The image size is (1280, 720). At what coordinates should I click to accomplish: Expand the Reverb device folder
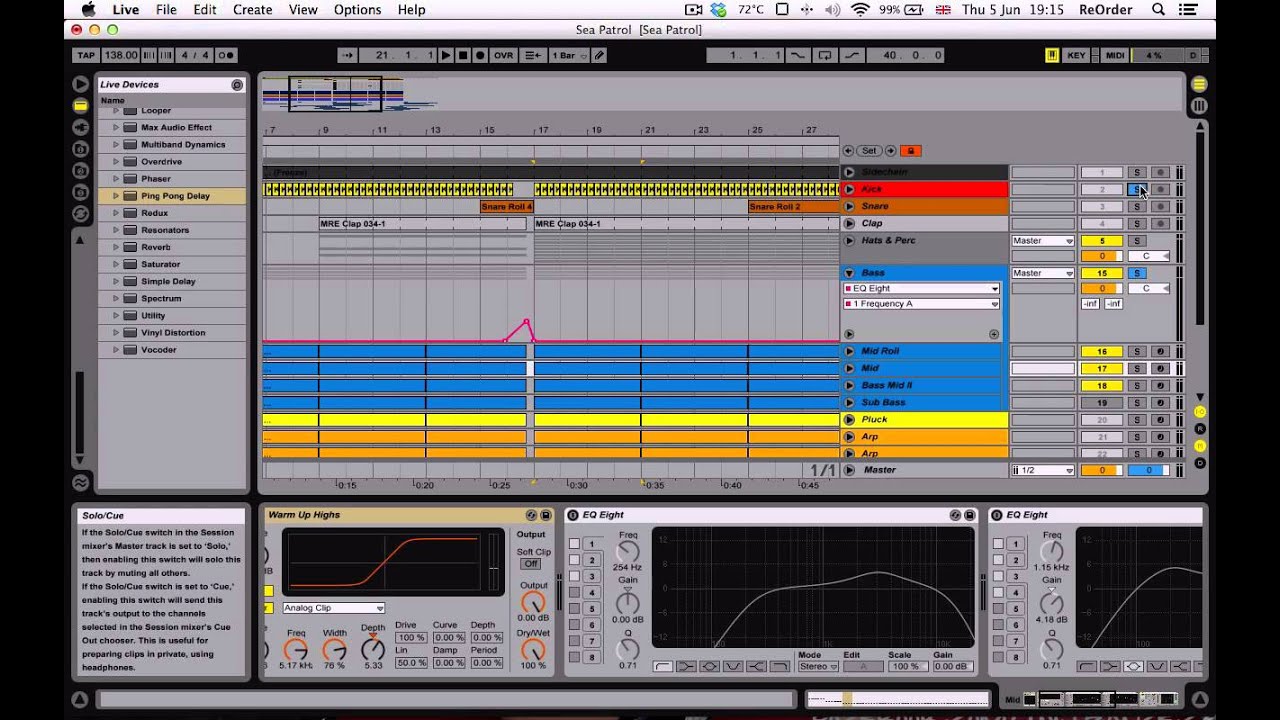(116, 247)
